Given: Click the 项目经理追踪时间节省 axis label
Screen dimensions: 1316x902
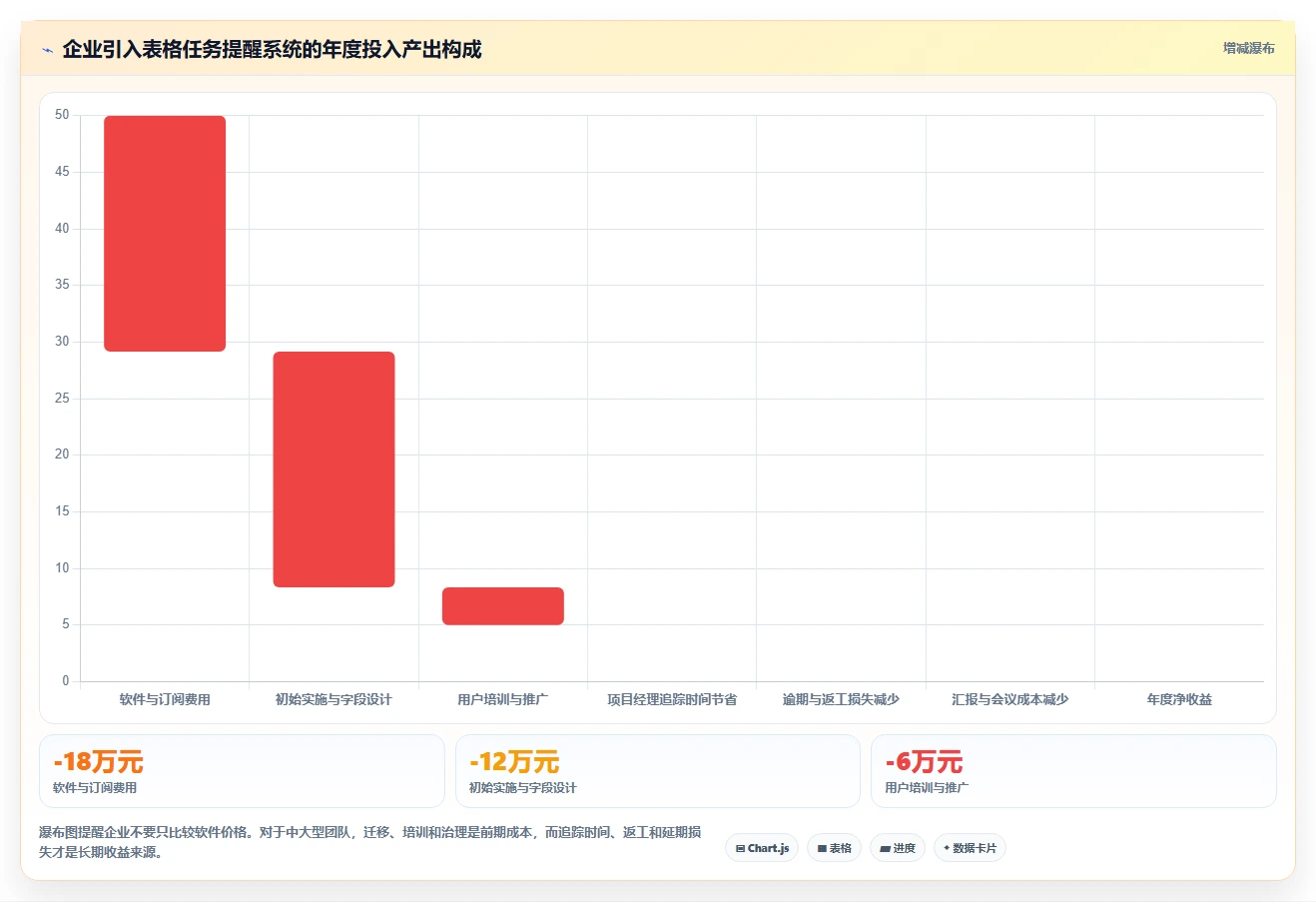Looking at the screenshot, I should [672, 699].
